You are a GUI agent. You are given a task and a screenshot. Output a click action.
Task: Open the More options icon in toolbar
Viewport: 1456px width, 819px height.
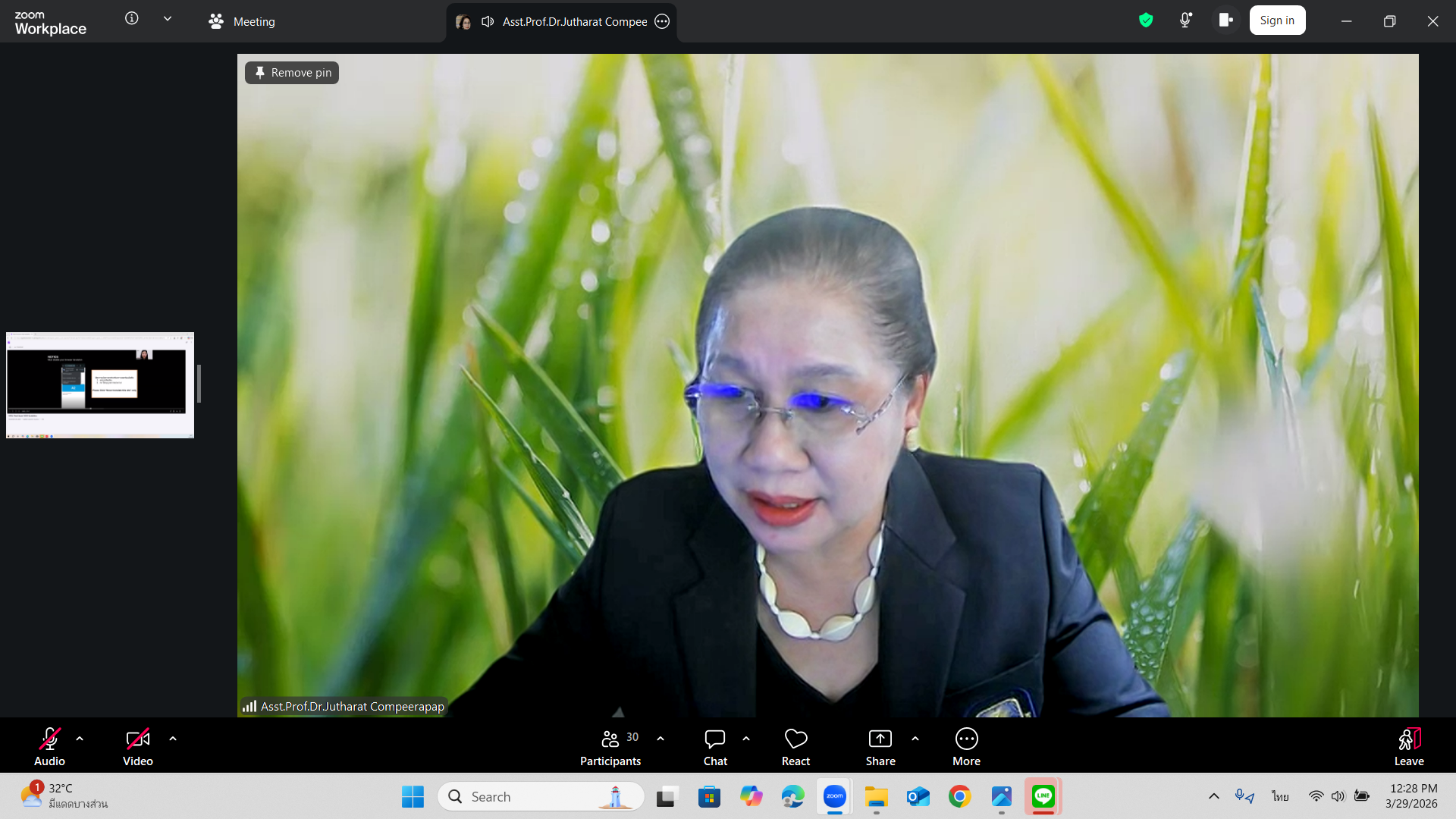click(966, 739)
